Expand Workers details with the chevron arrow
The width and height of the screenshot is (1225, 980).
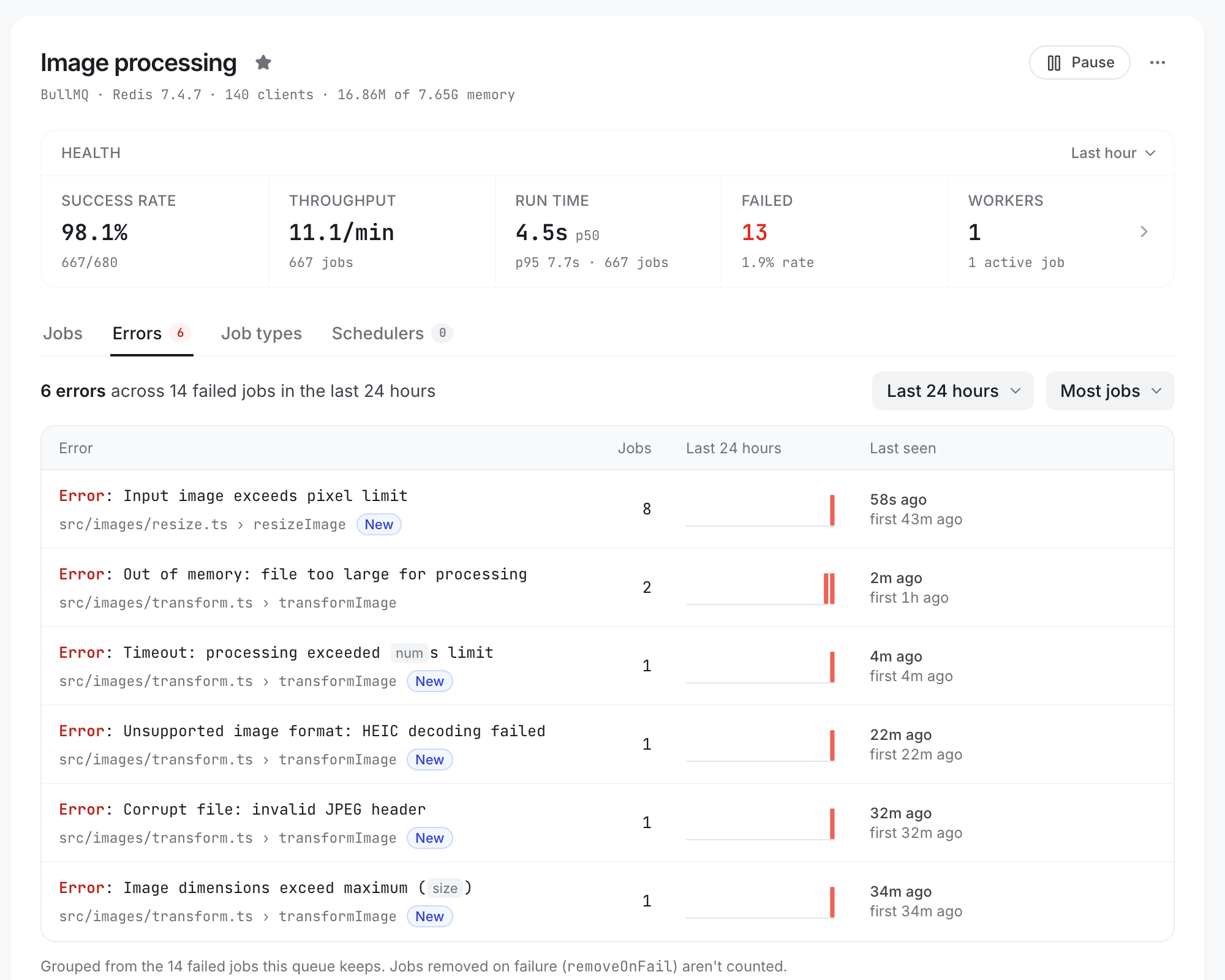click(1144, 232)
